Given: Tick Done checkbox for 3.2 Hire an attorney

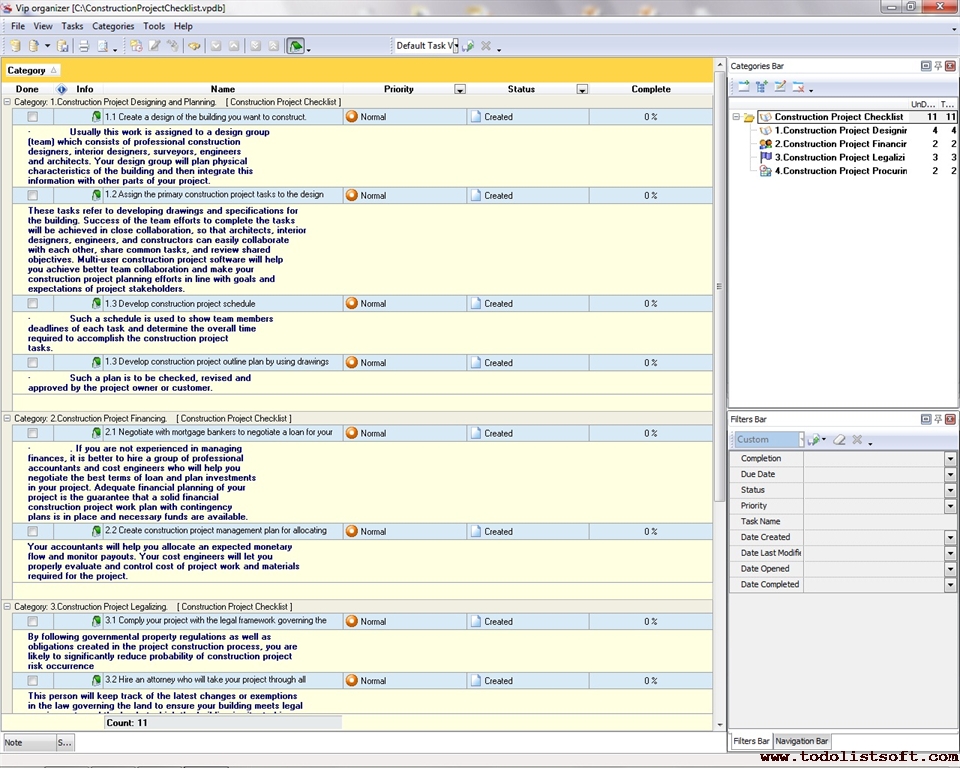Looking at the screenshot, I should [32, 681].
